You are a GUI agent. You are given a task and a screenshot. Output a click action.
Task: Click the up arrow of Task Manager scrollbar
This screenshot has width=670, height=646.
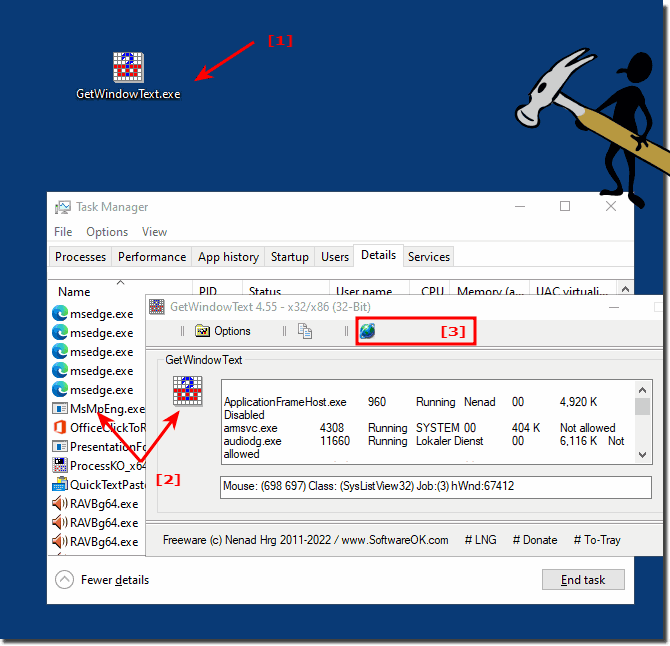(626, 289)
